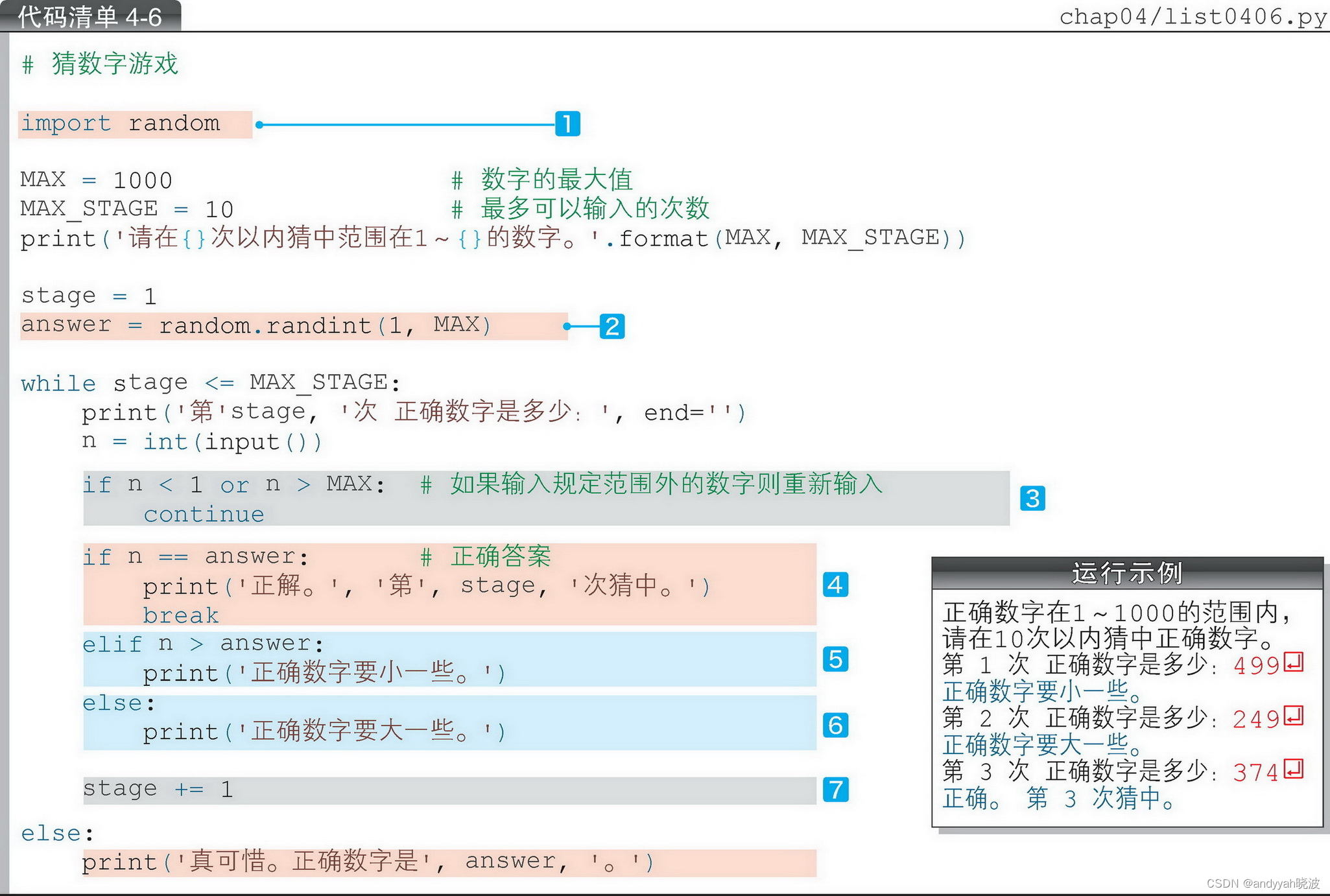This screenshot has height=896, width=1330.
Task: Select callout badge 5 beside the elif branch
Action: pyautogui.click(x=837, y=660)
